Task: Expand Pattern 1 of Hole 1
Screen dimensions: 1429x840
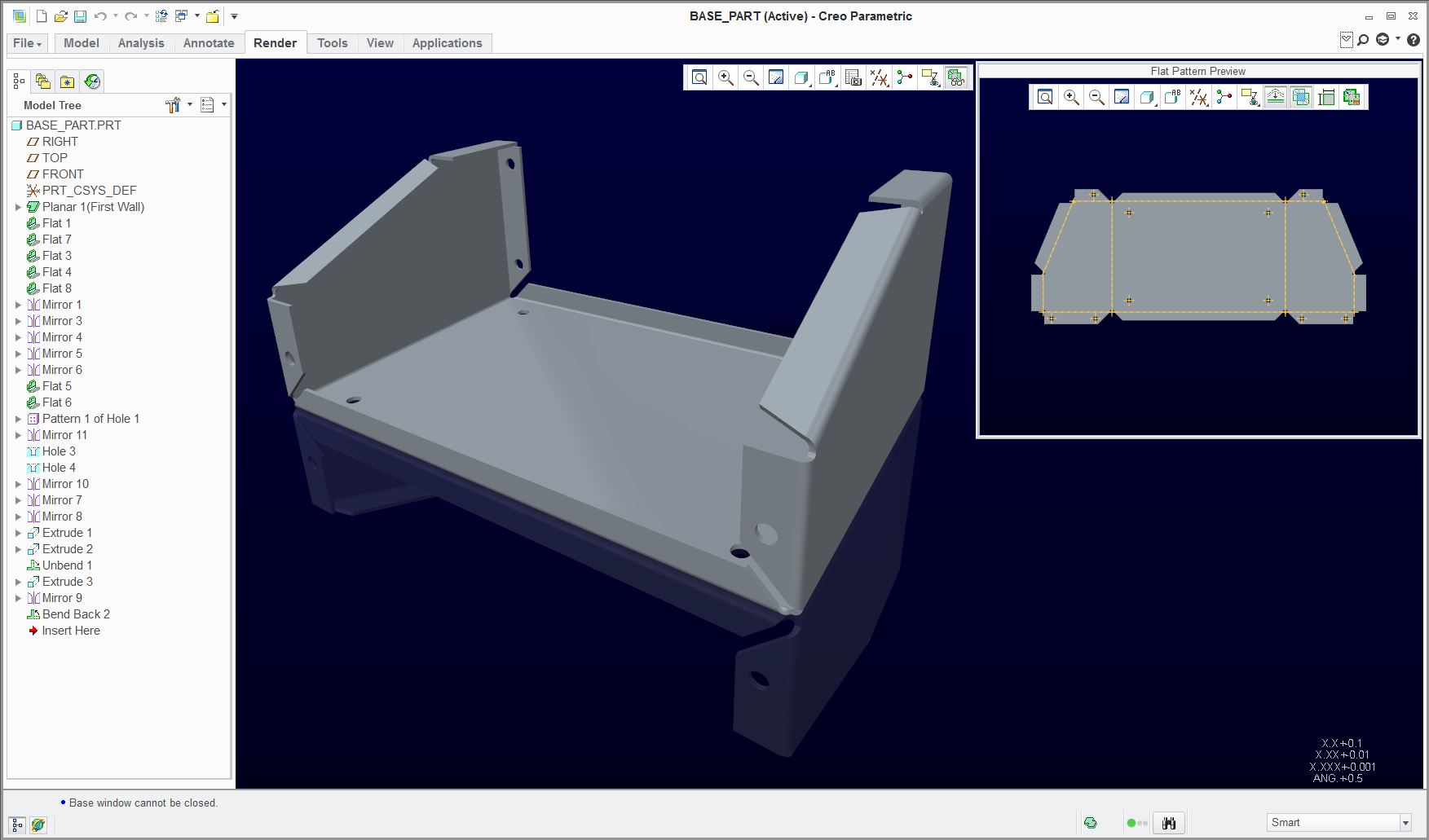Action: point(18,419)
